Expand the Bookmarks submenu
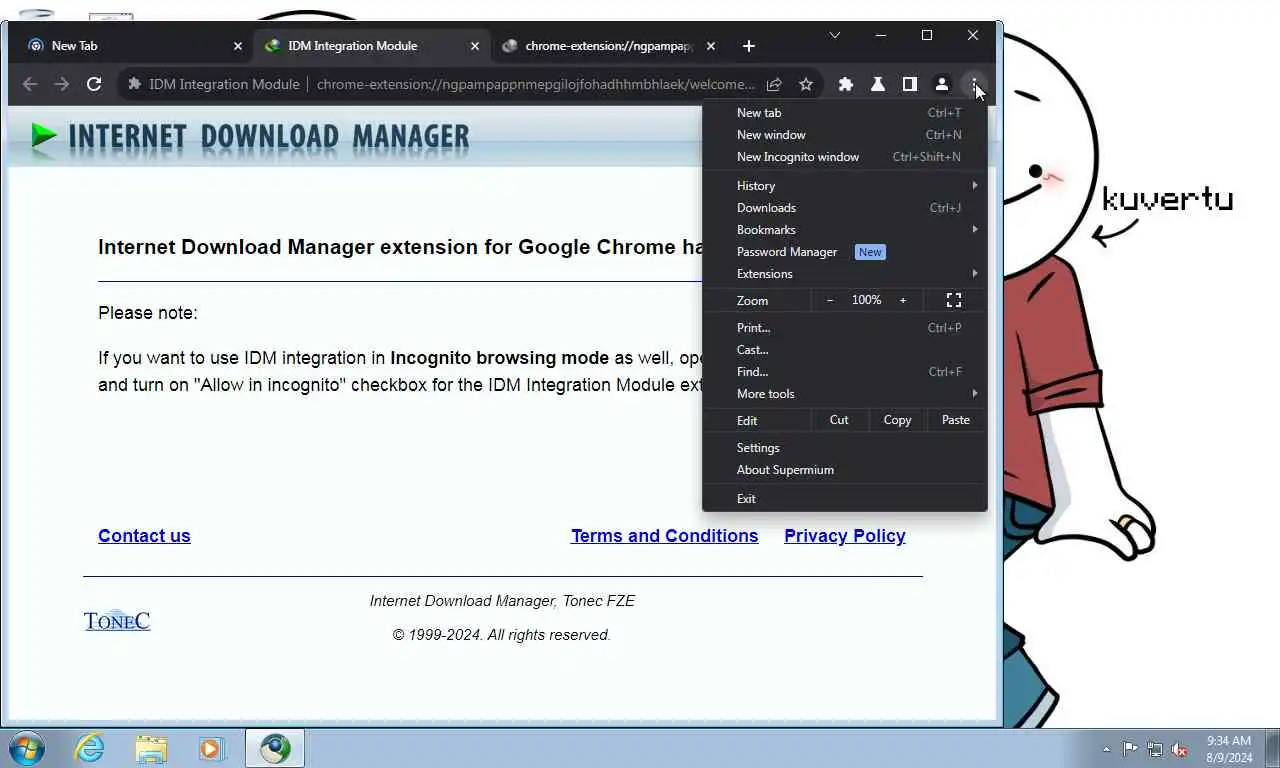 click(845, 230)
